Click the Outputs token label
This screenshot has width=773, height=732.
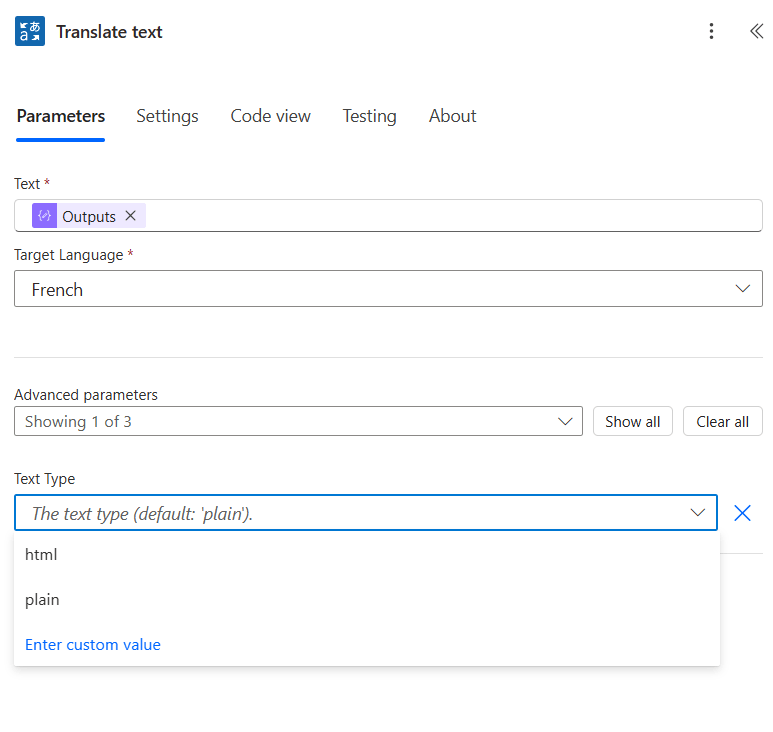89,216
